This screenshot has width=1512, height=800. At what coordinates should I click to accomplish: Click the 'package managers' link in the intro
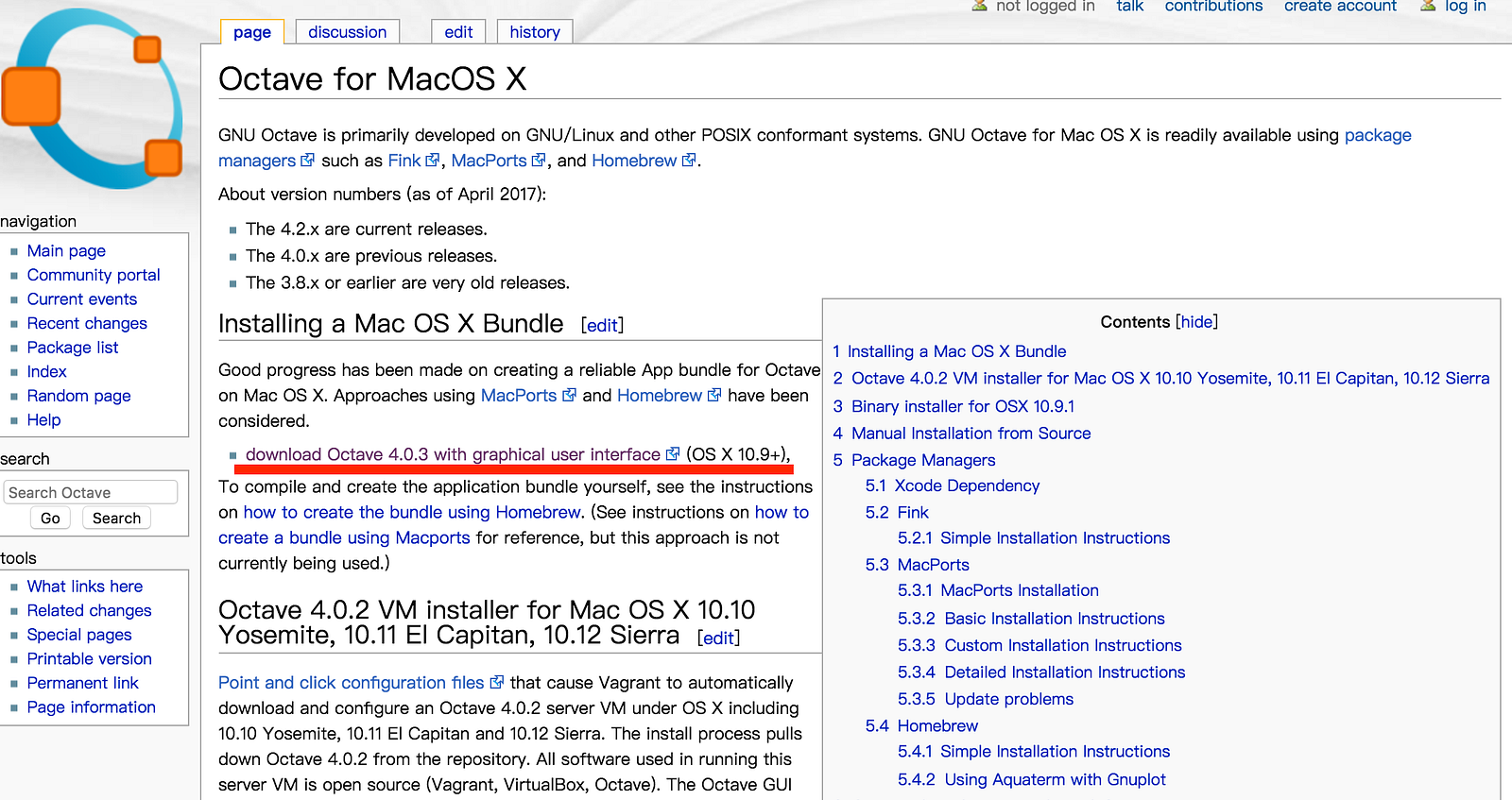(1378, 135)
